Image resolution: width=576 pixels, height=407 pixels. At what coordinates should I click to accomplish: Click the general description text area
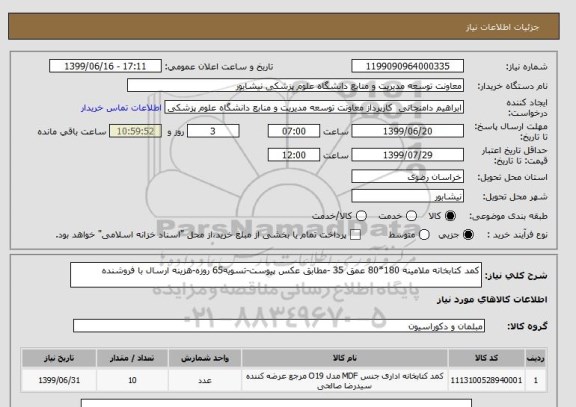(x=276, y=275)
